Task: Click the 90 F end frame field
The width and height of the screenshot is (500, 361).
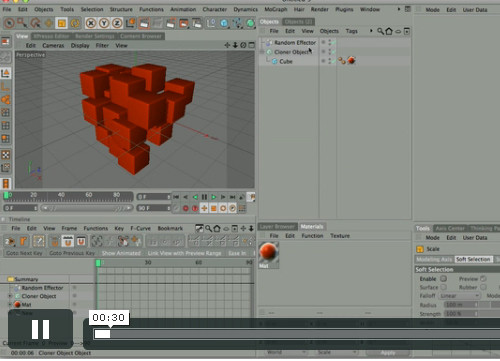Action: click(x=153, y=208)
